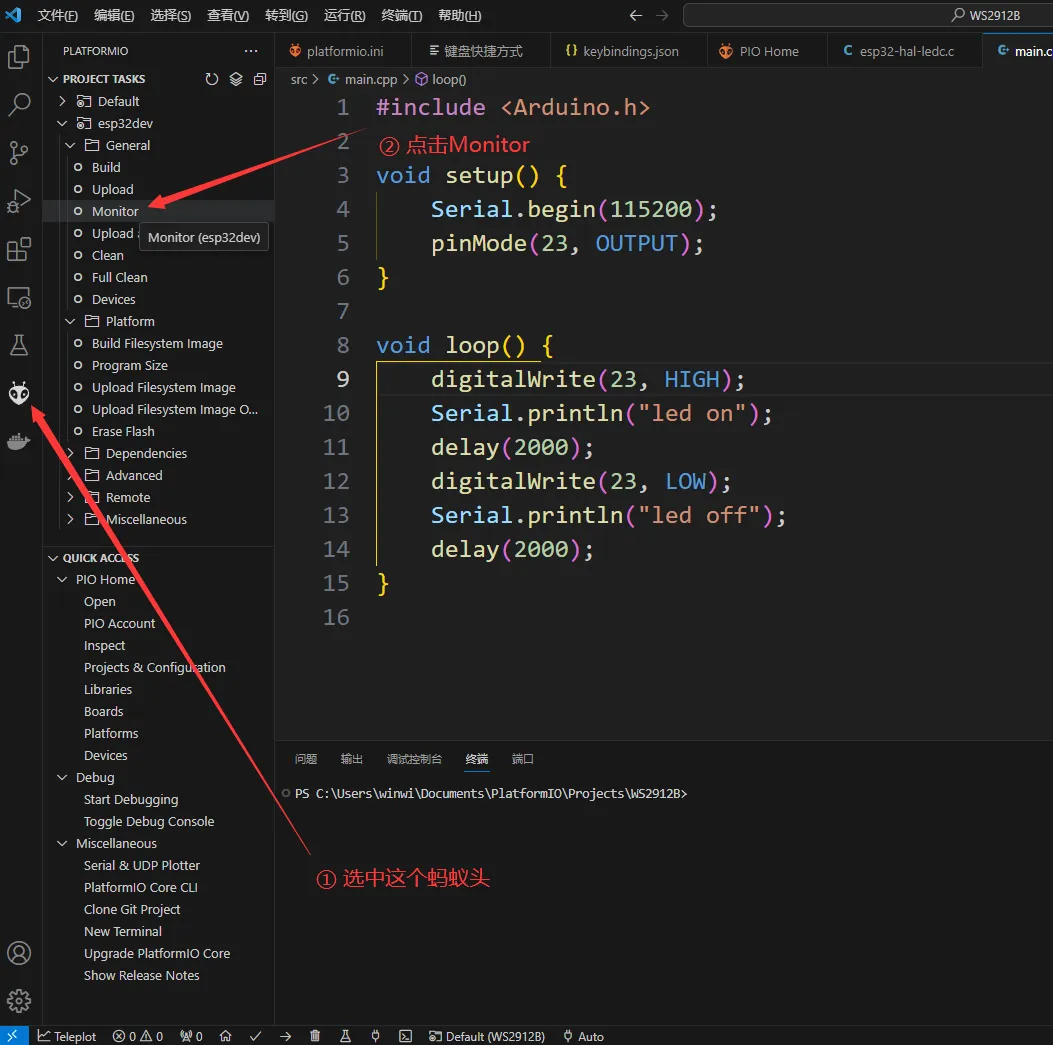The image size is (1053, 1045).
Task: Click Libraries in Quick Access
Action: [x=107, y=689]
